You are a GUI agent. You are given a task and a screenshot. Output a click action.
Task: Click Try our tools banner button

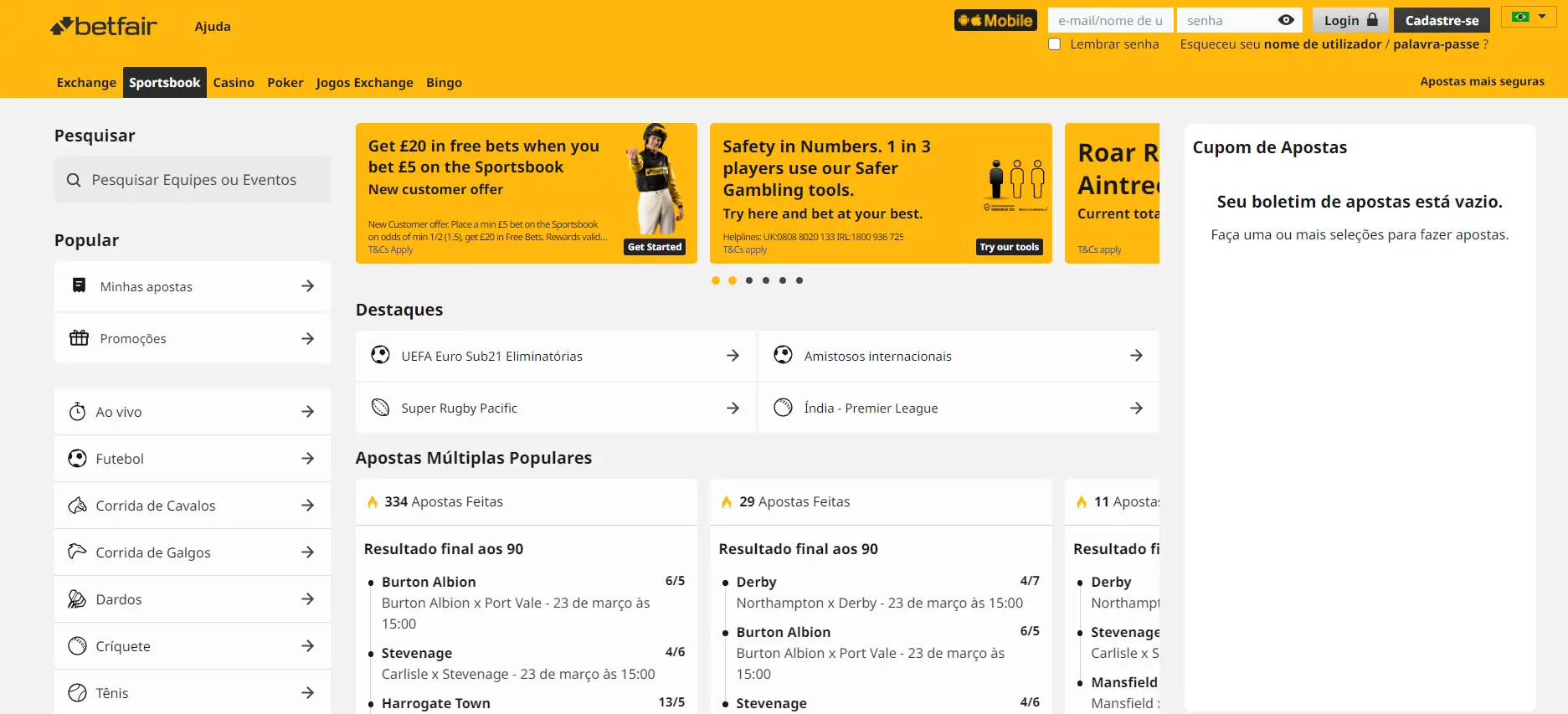[x=1010, y=247]
